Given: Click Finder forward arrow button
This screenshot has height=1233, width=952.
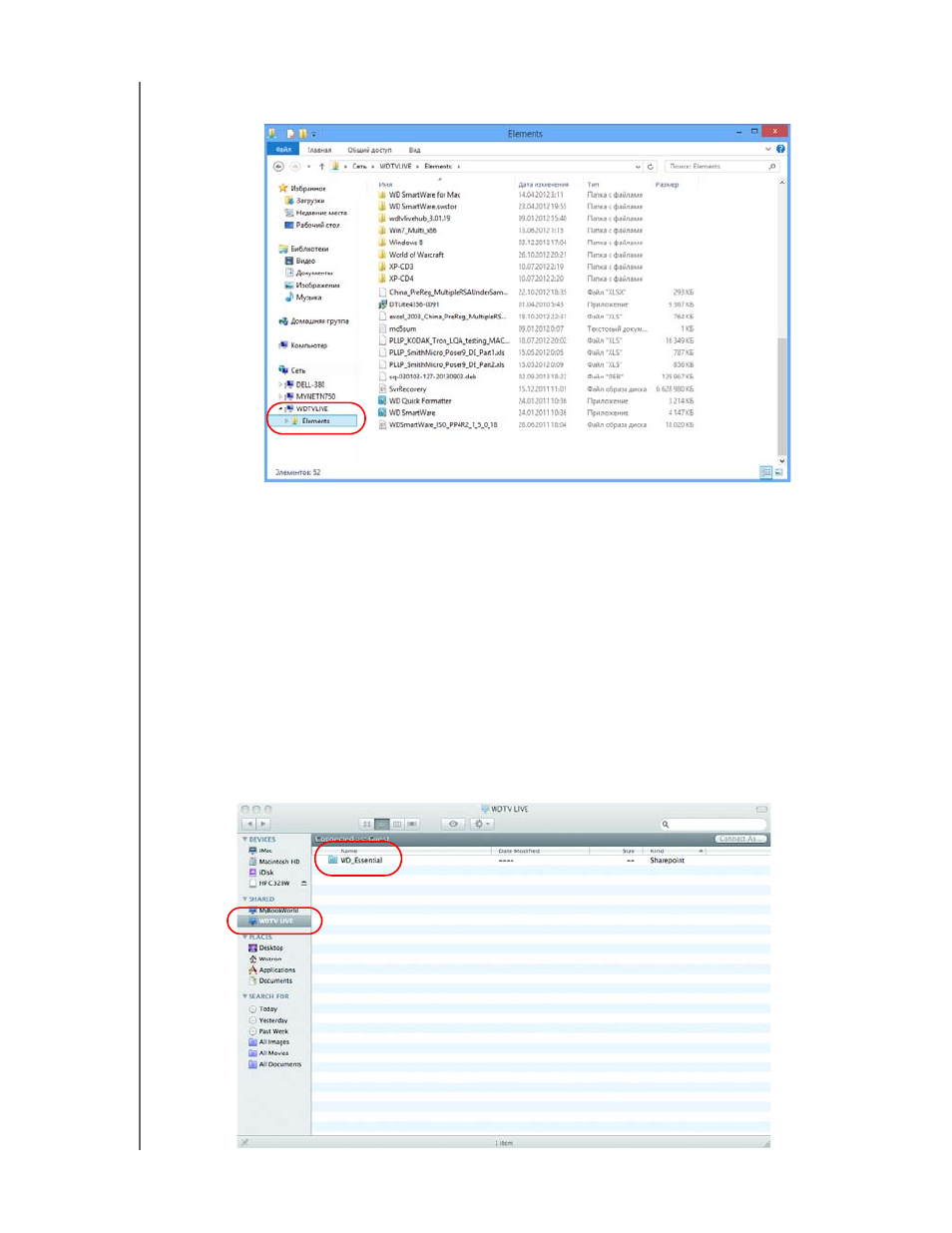Looking at the screenshot, I should pyautogui.click(x=263, y=825).
